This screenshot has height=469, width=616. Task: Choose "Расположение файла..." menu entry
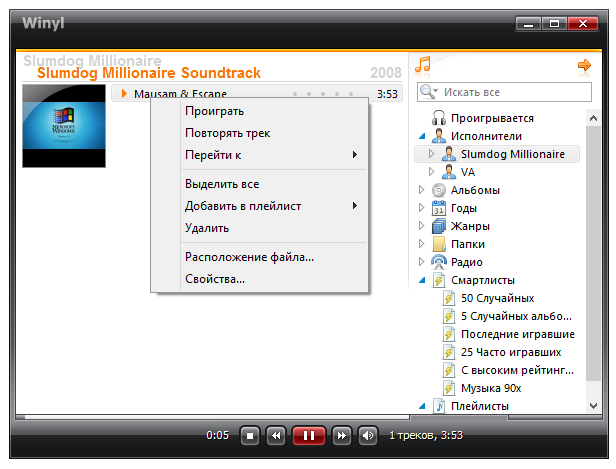(259, 257)
